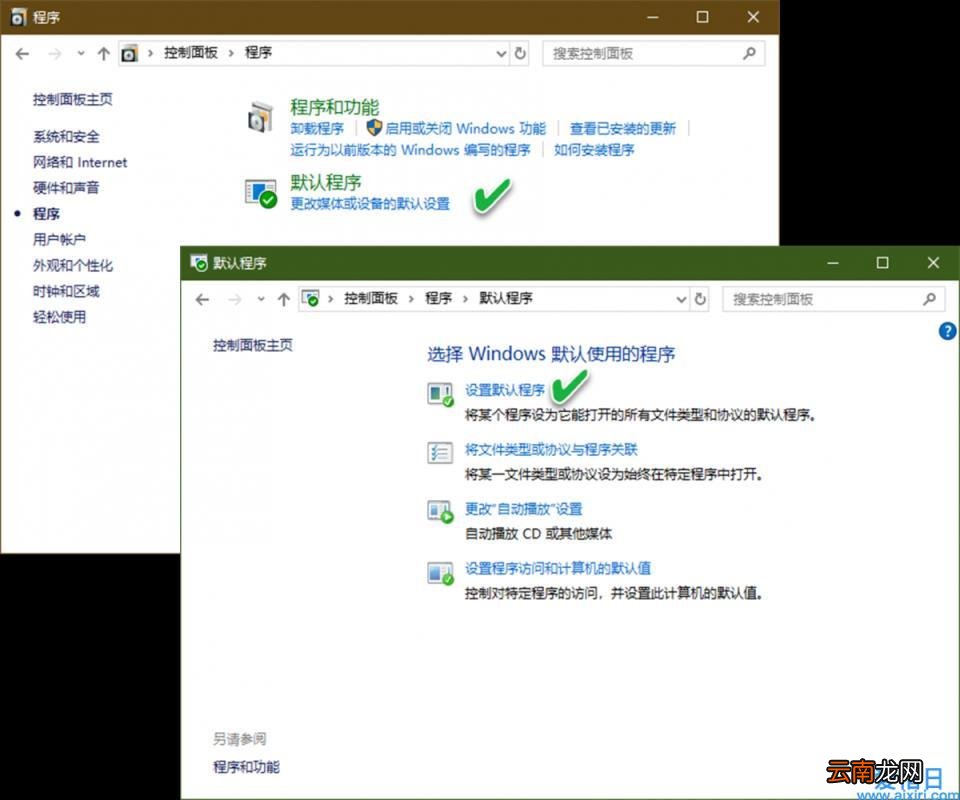Click the 更改"自动播放"设置 icon
Image resolution: width=960 pixels, height=800 pixels.
(x=440, y=512)
